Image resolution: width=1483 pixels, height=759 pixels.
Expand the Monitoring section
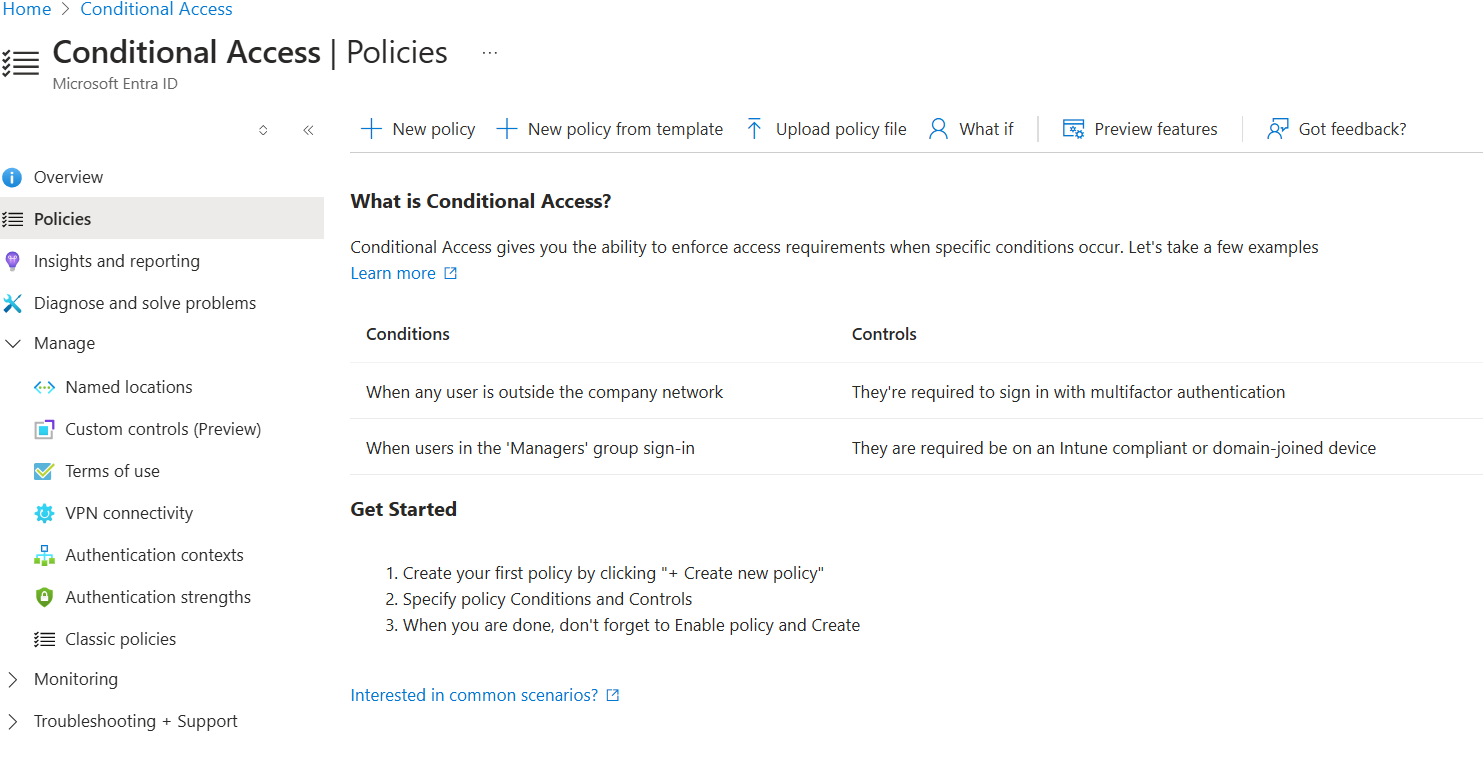(x=13, y=679)
